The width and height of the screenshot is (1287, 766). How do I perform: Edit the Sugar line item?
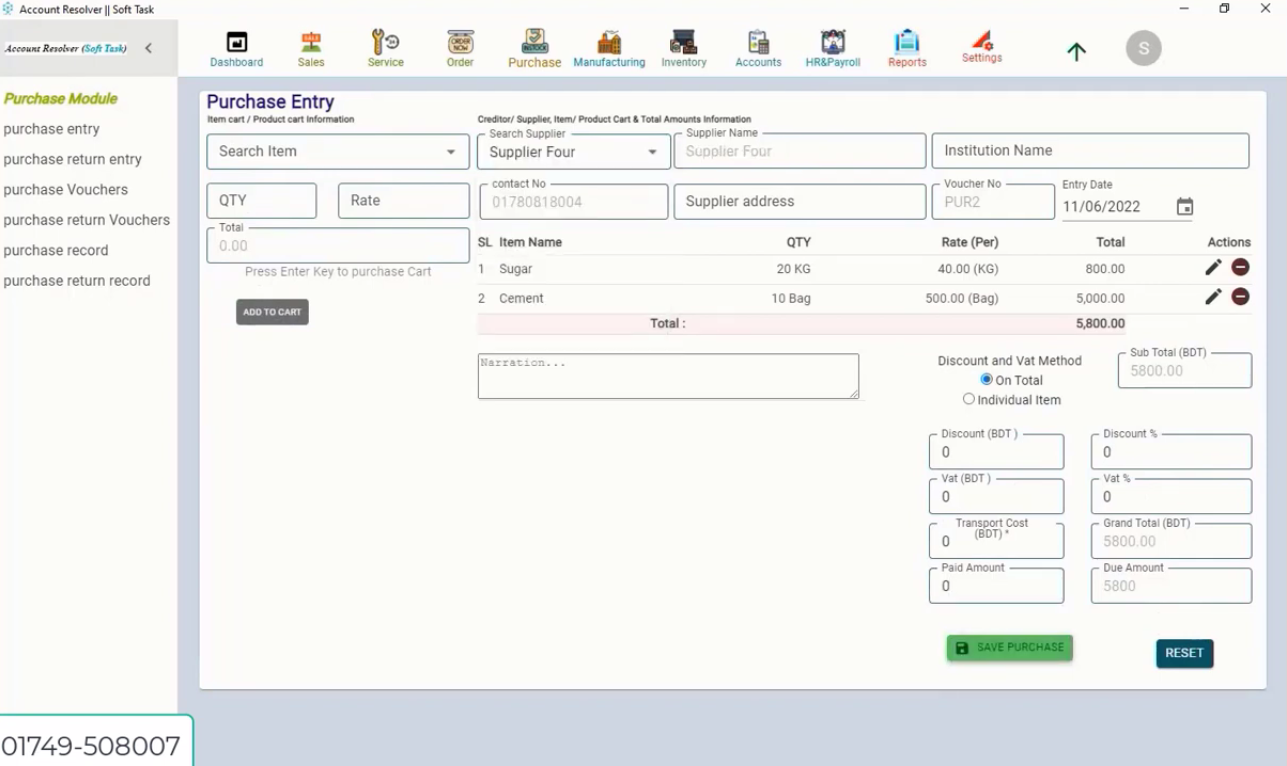(x=1213, y=267)
